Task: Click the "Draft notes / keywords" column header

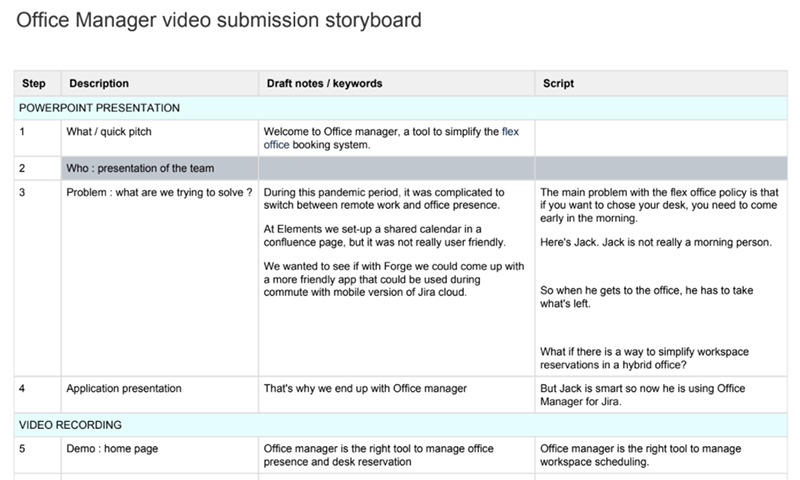Action: [x=324, y=84]
